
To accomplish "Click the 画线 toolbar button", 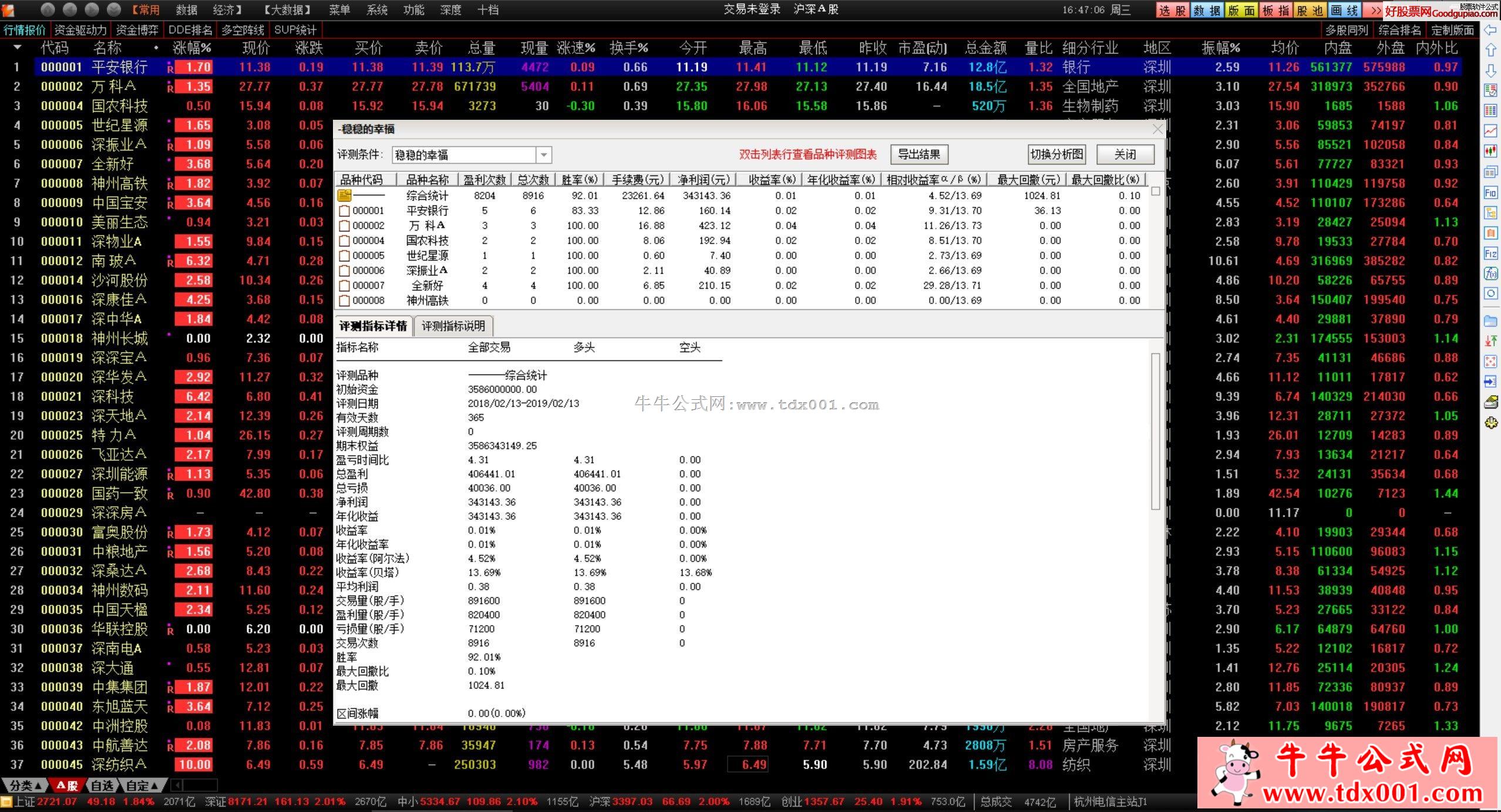I will coord(1343,11).
